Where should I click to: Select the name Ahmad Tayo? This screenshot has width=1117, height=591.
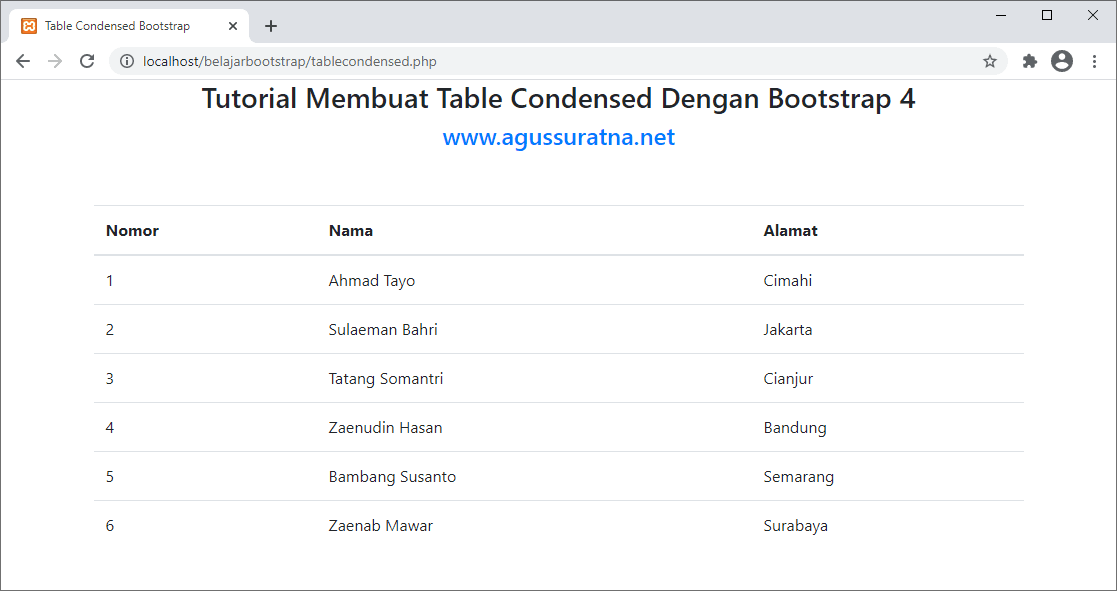[x=372, y=281]
